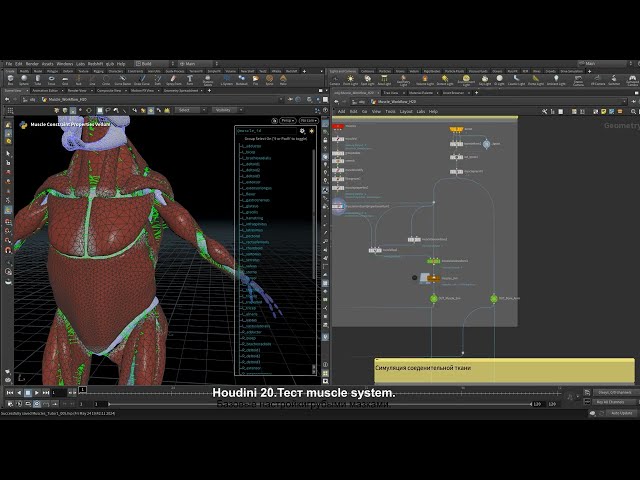Add an Area Light from the shelf

click(x=384, y=80)
